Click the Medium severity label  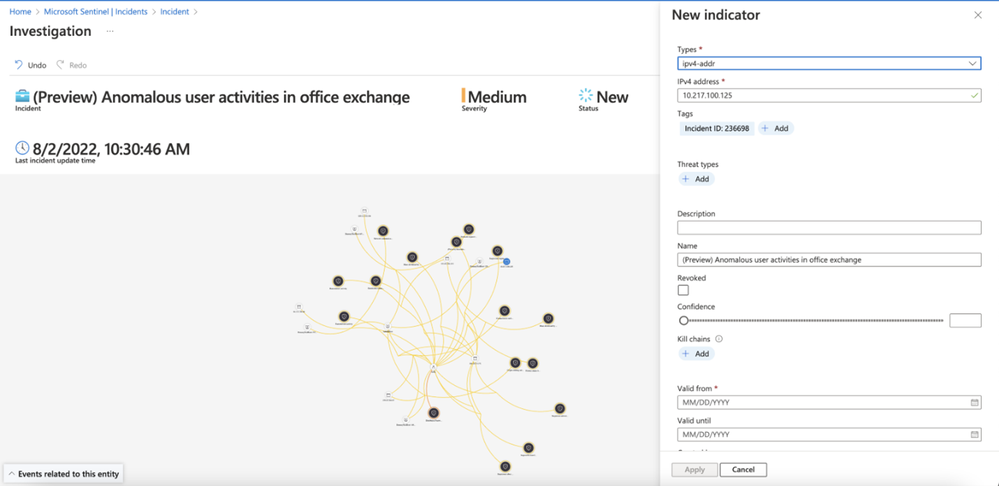497,97
